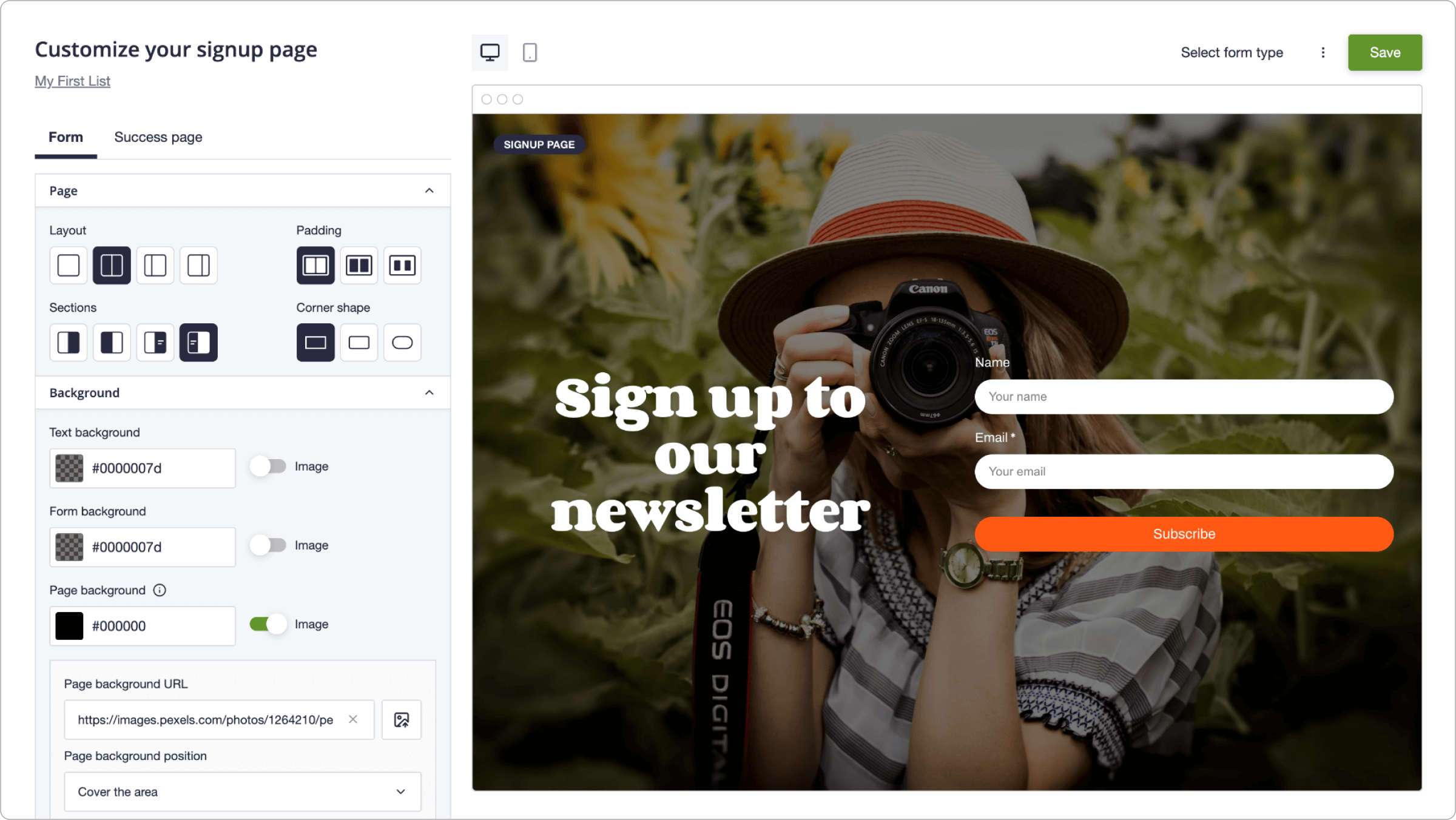1456x820 pixels.
Task: Select the single-column layout icon
Action: click(x=69, y=265)
